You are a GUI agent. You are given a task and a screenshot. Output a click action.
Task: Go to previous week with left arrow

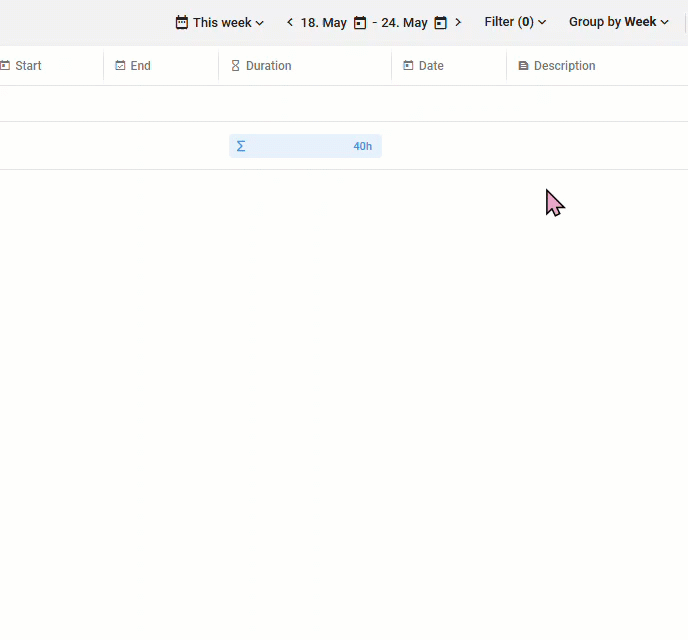coord(290,22)
